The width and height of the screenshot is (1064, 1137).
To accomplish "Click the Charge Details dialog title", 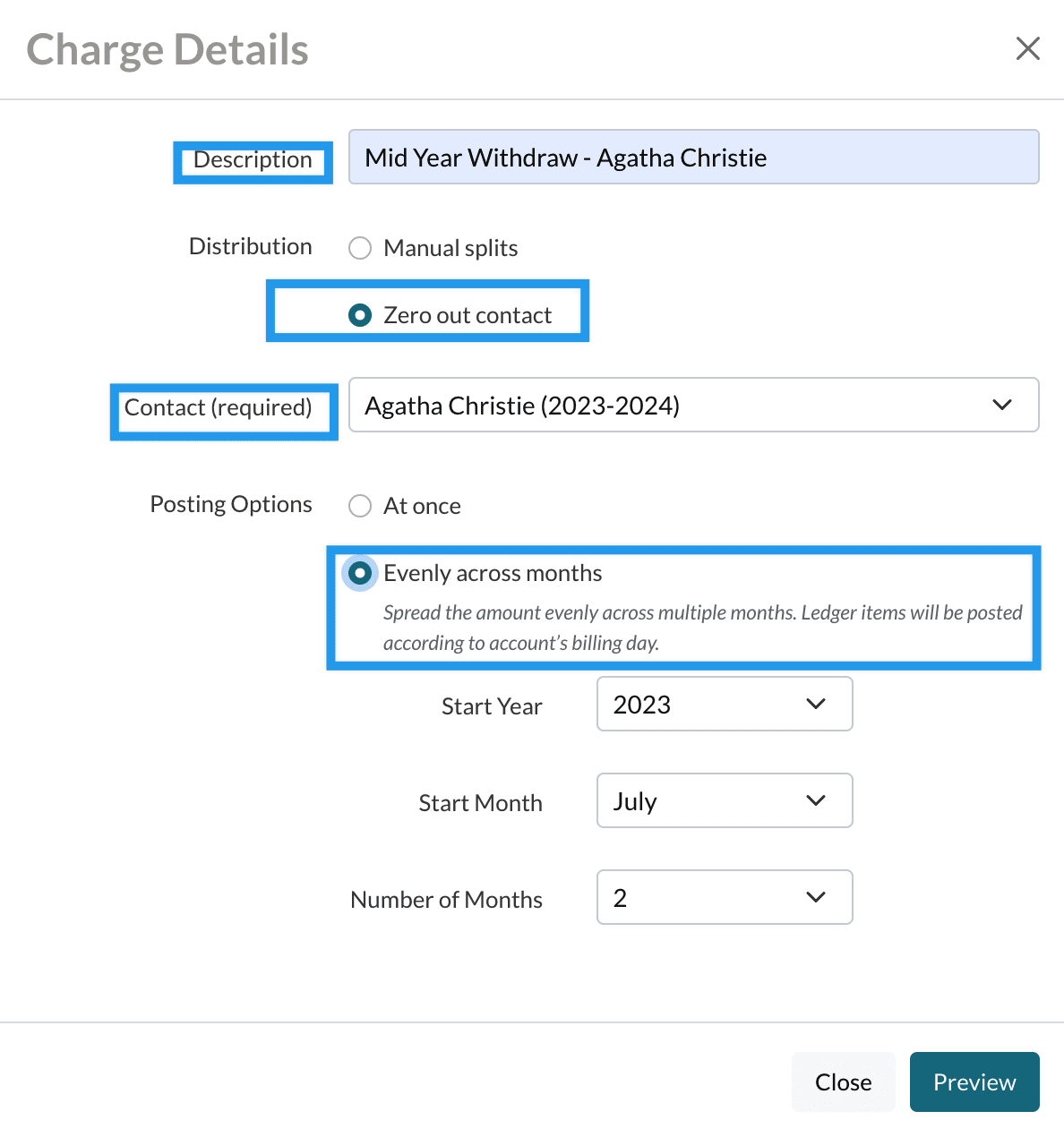I will [167, 50].
